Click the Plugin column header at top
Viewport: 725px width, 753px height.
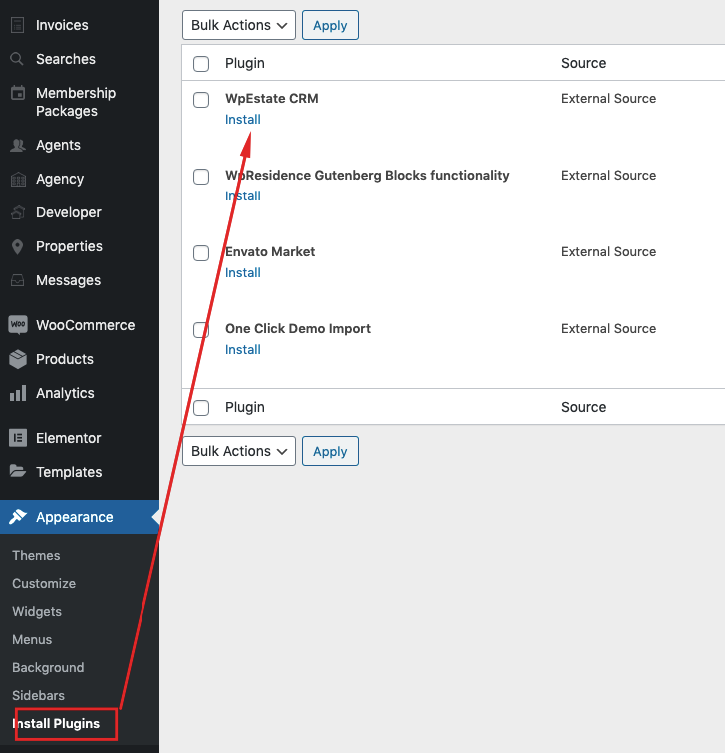(245, 63)
